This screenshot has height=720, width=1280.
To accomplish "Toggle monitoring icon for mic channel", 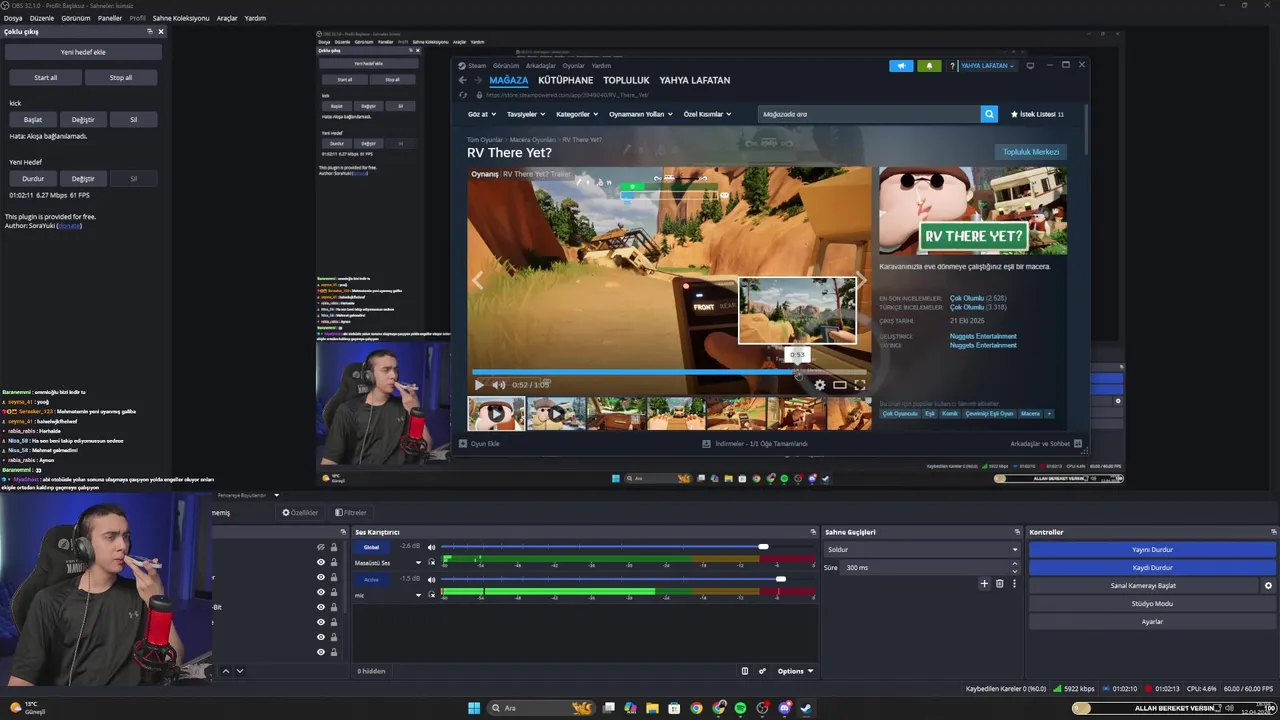I will point(432,595).
